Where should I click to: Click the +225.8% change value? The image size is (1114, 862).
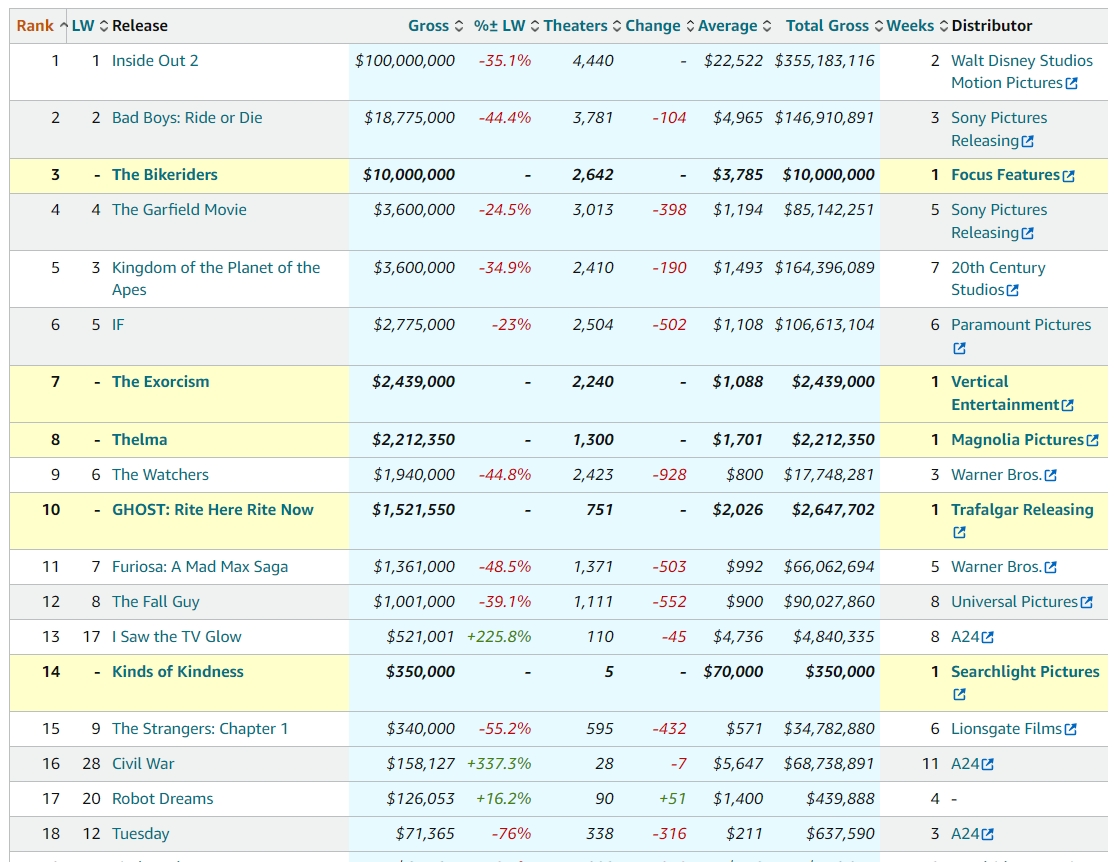[x=499, y=637]
